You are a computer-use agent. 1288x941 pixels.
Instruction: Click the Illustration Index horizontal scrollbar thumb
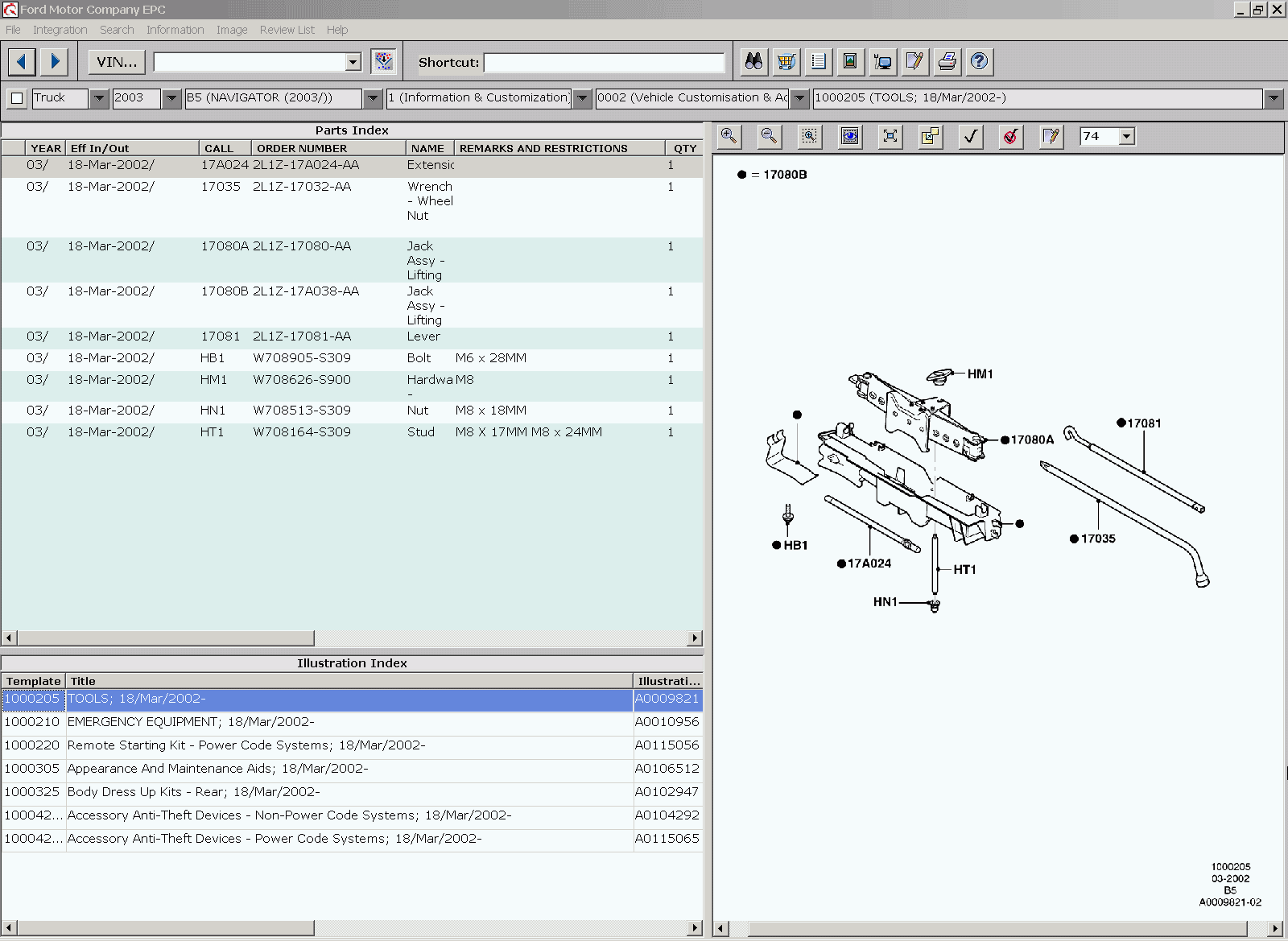[165, 928]
